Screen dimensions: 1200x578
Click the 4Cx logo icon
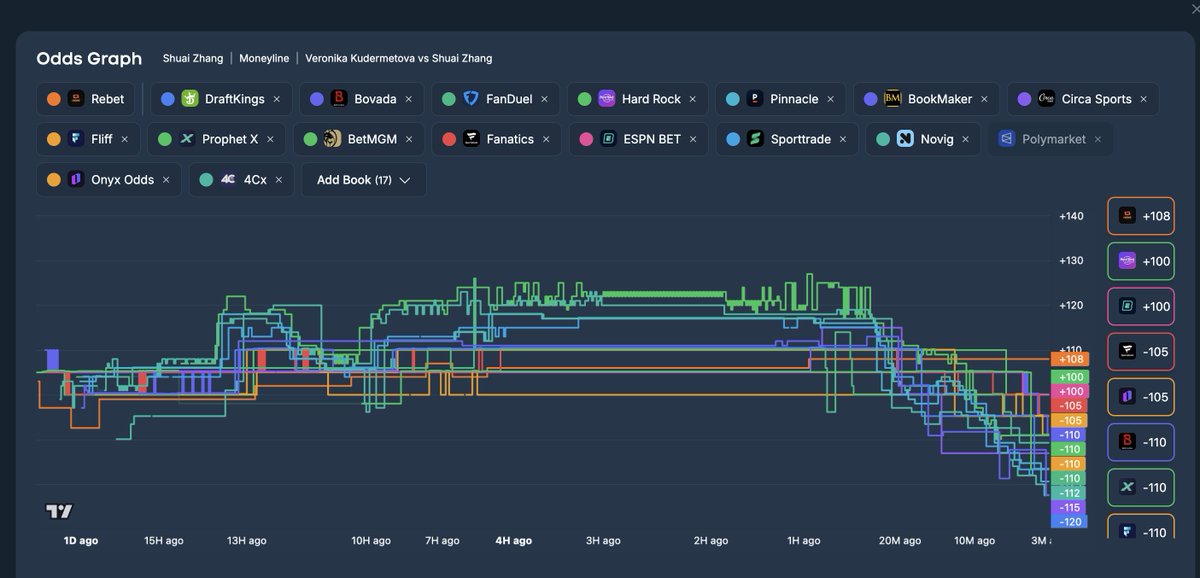click(228, 180)
